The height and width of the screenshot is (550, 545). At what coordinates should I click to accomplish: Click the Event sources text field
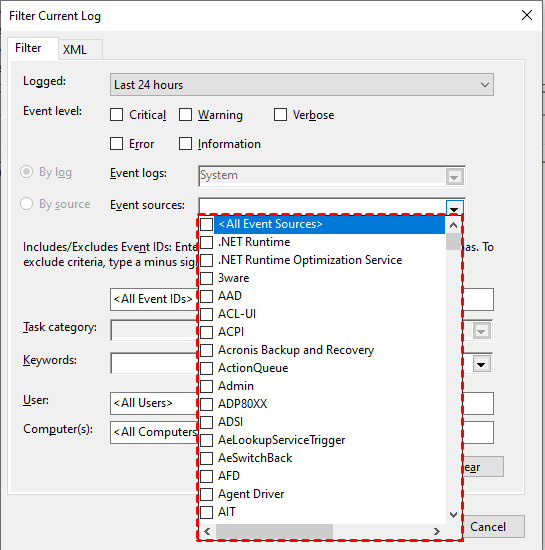point(322,206)
